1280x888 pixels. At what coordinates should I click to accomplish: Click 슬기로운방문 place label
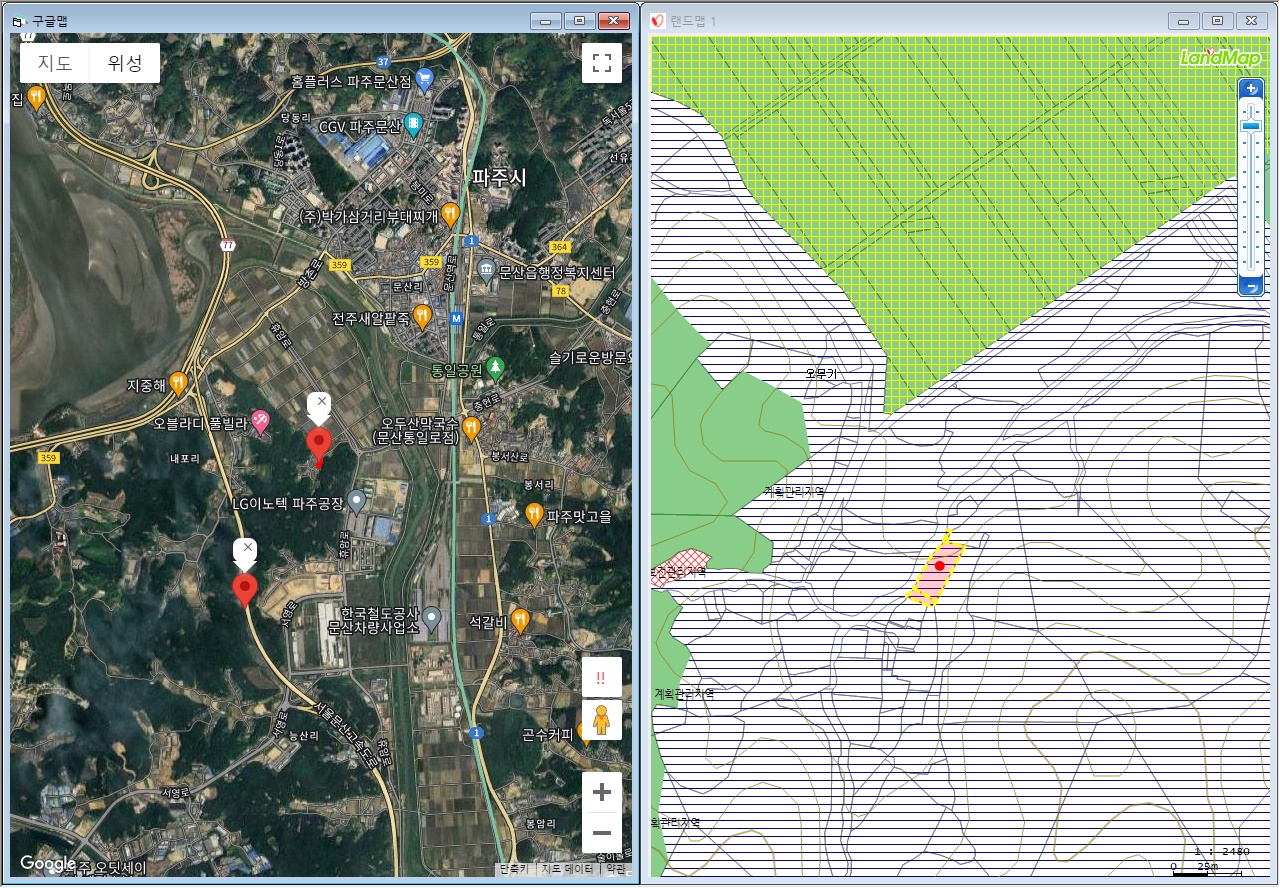pyautogui.click(x=591, y=357)
